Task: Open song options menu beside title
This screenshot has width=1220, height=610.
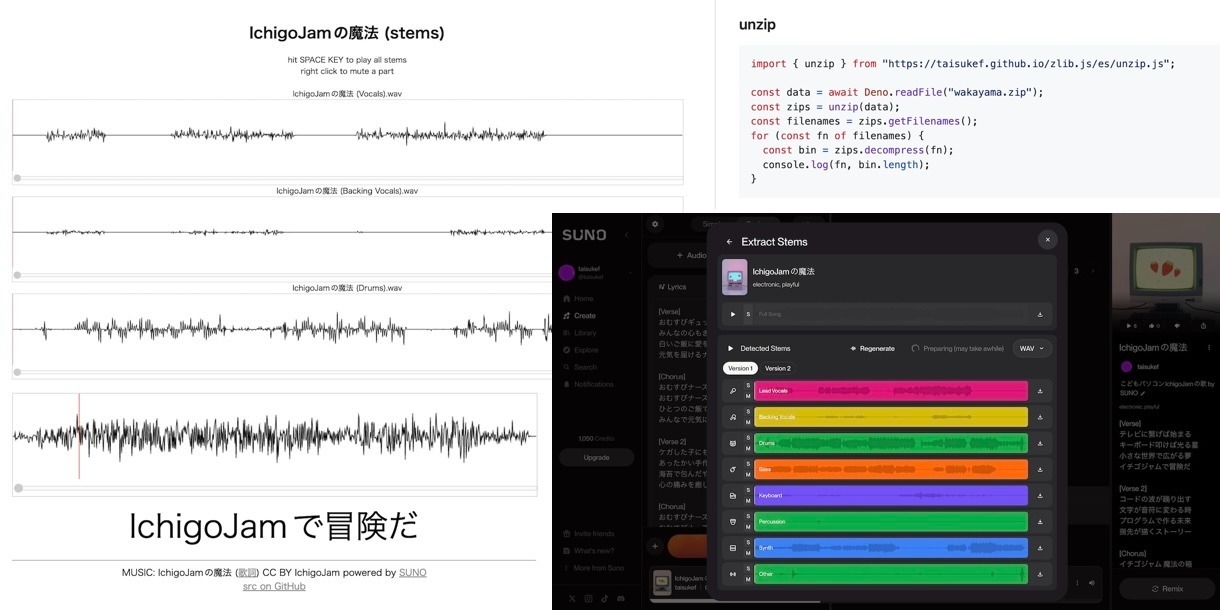Action: pos(1209,347)
